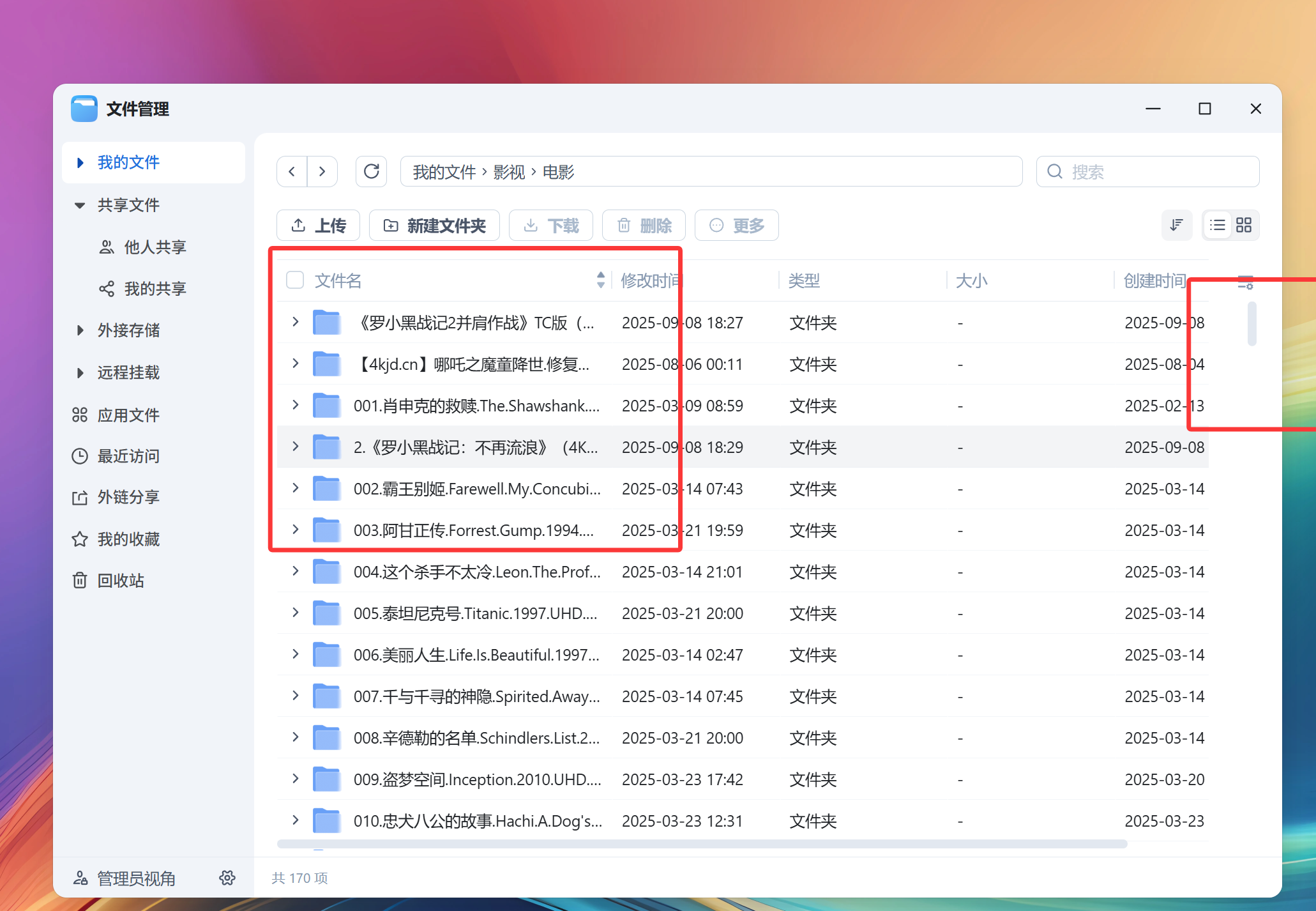Click the refresh icon beside the path bar
1316x911 pixels.
(371, 171)
